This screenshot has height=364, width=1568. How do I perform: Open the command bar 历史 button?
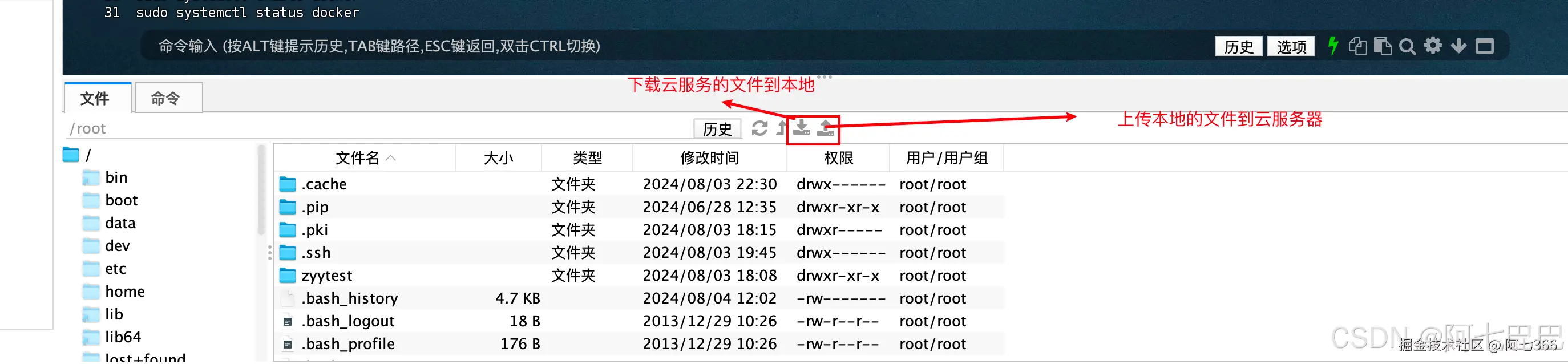tap(1239, 47)
